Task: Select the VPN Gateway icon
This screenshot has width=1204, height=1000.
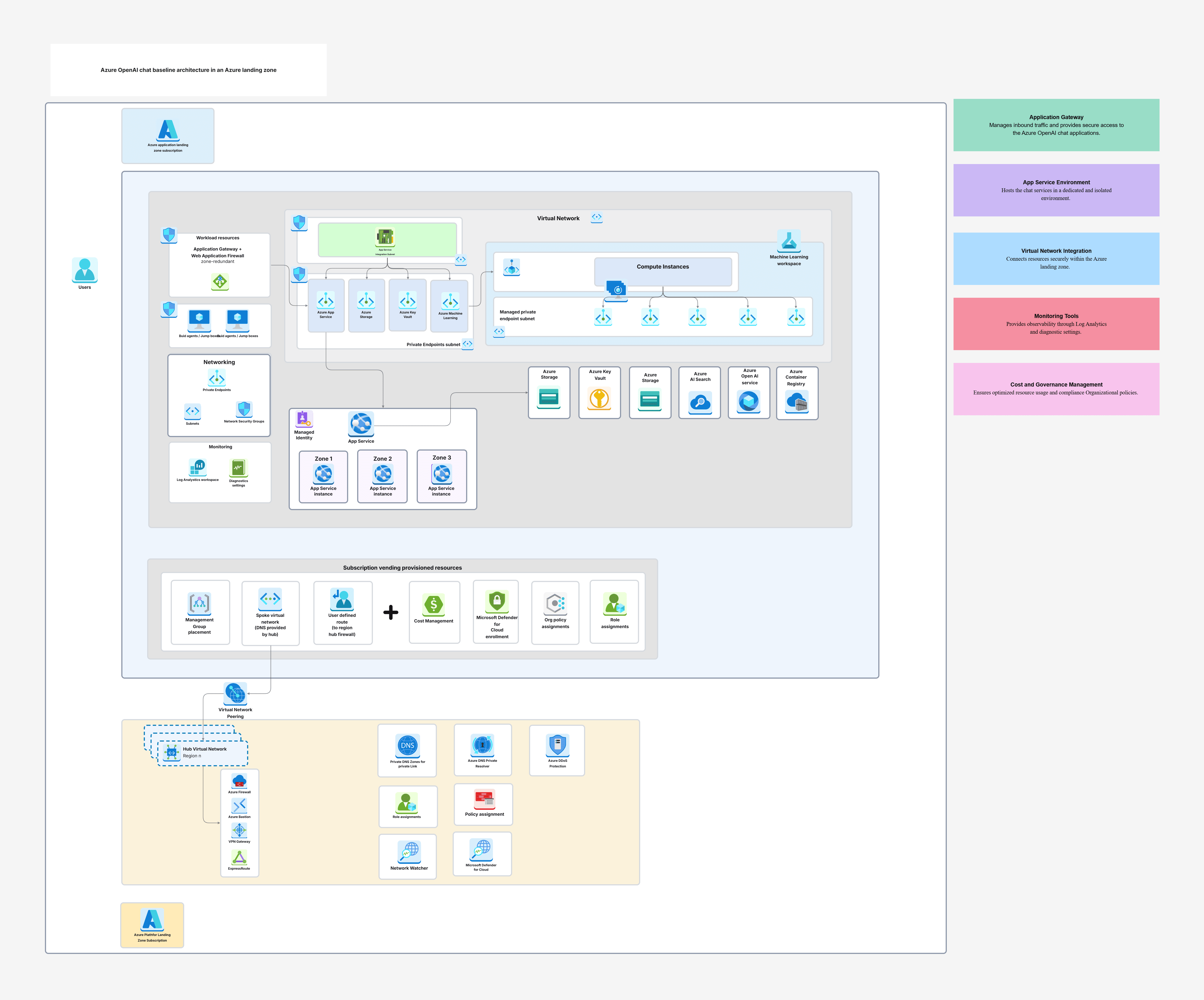Action: click(239, 830)
